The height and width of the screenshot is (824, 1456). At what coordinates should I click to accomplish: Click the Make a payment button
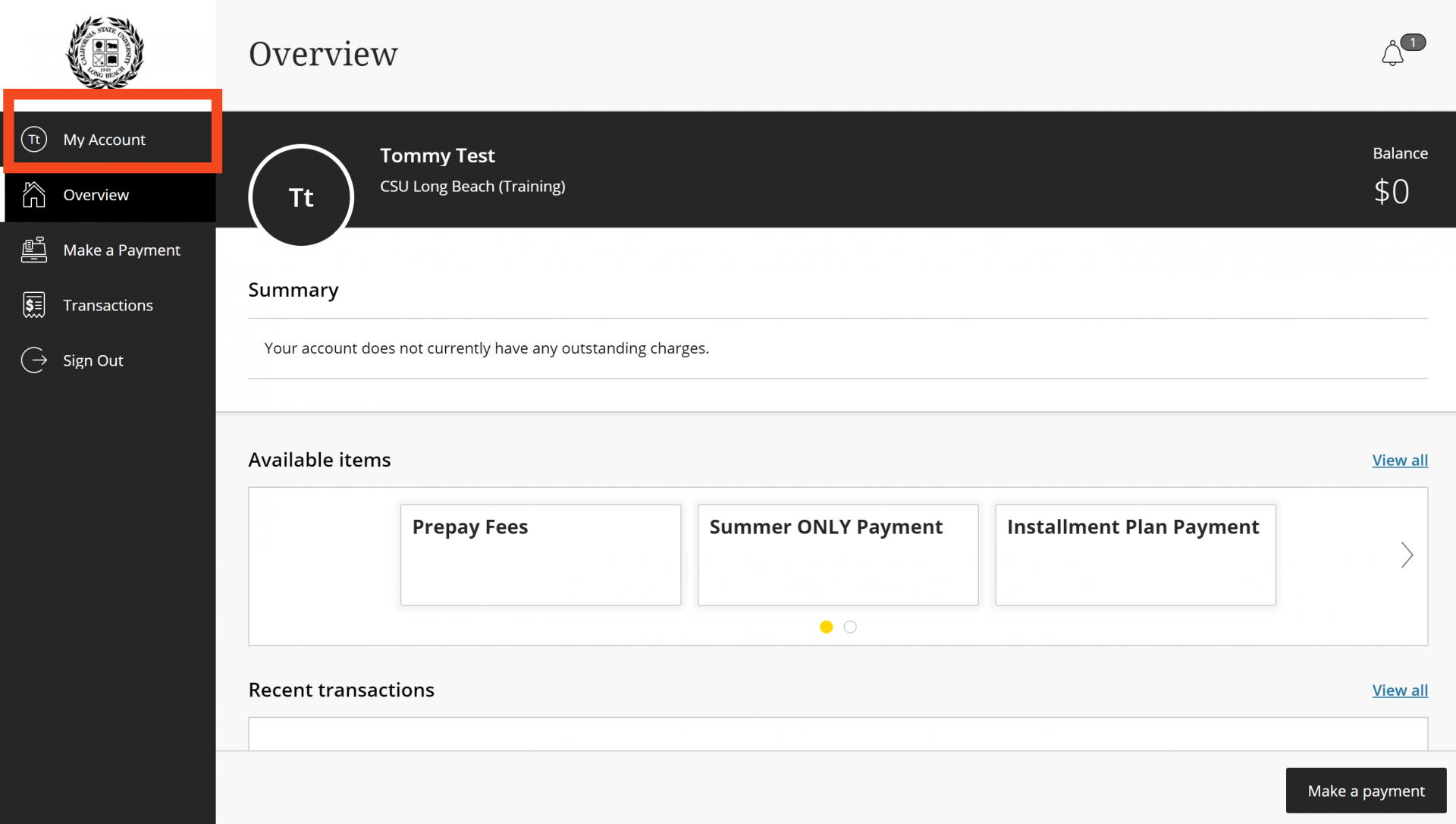tap(1365, 790)
